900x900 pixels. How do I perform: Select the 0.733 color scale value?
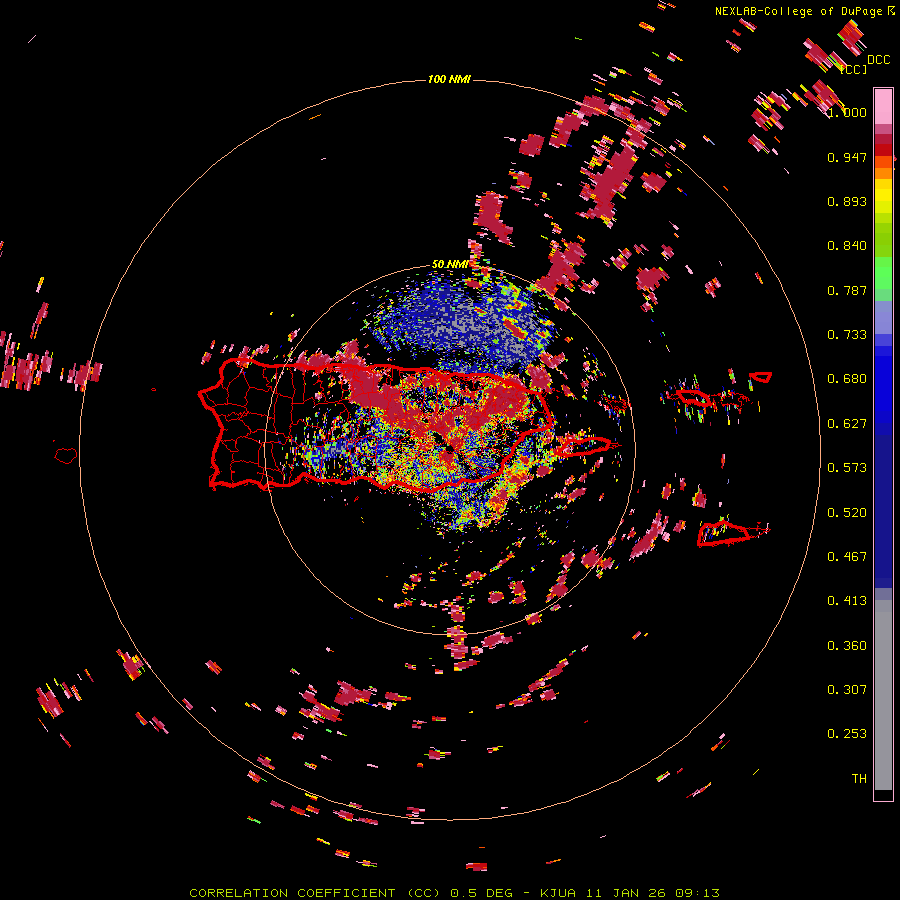[847, 335]
